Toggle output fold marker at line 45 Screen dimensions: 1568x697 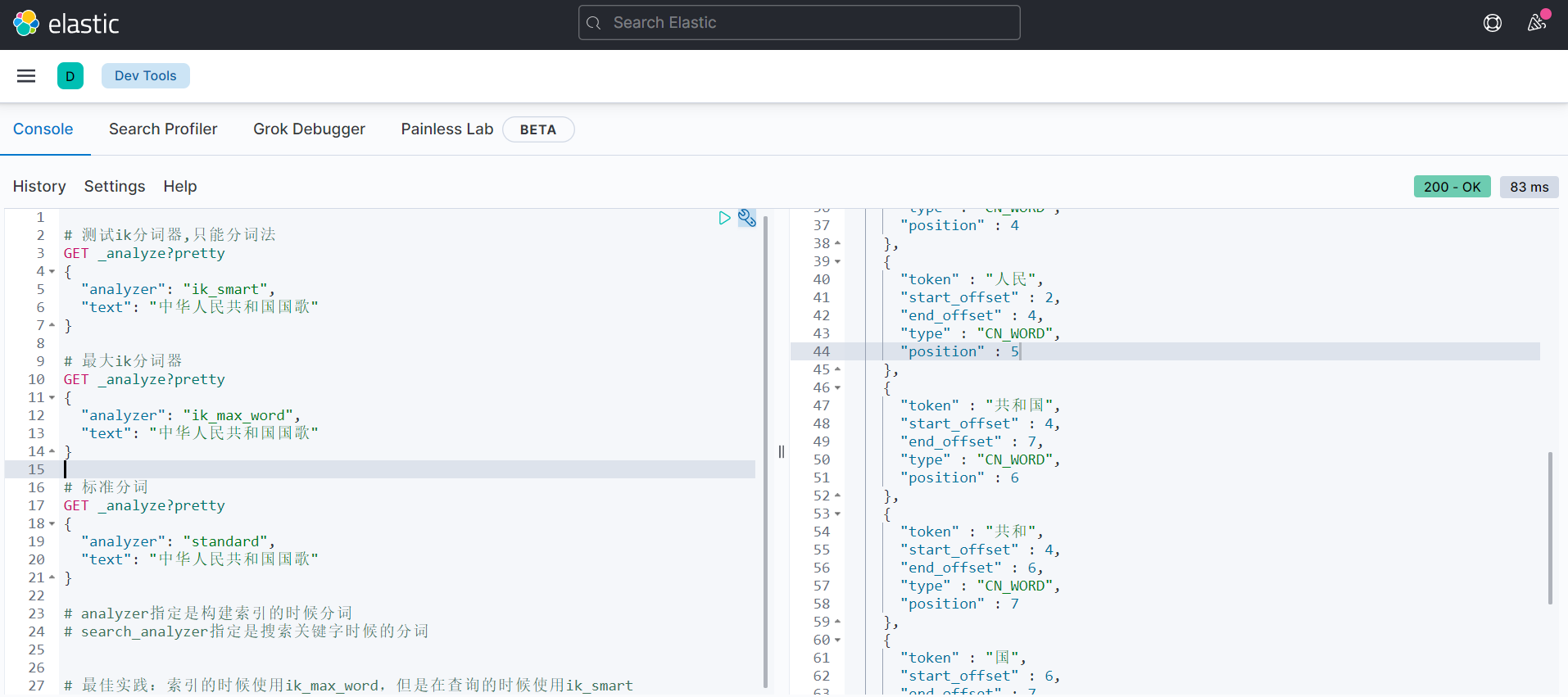pyautogui.click(x=837, y=370)
